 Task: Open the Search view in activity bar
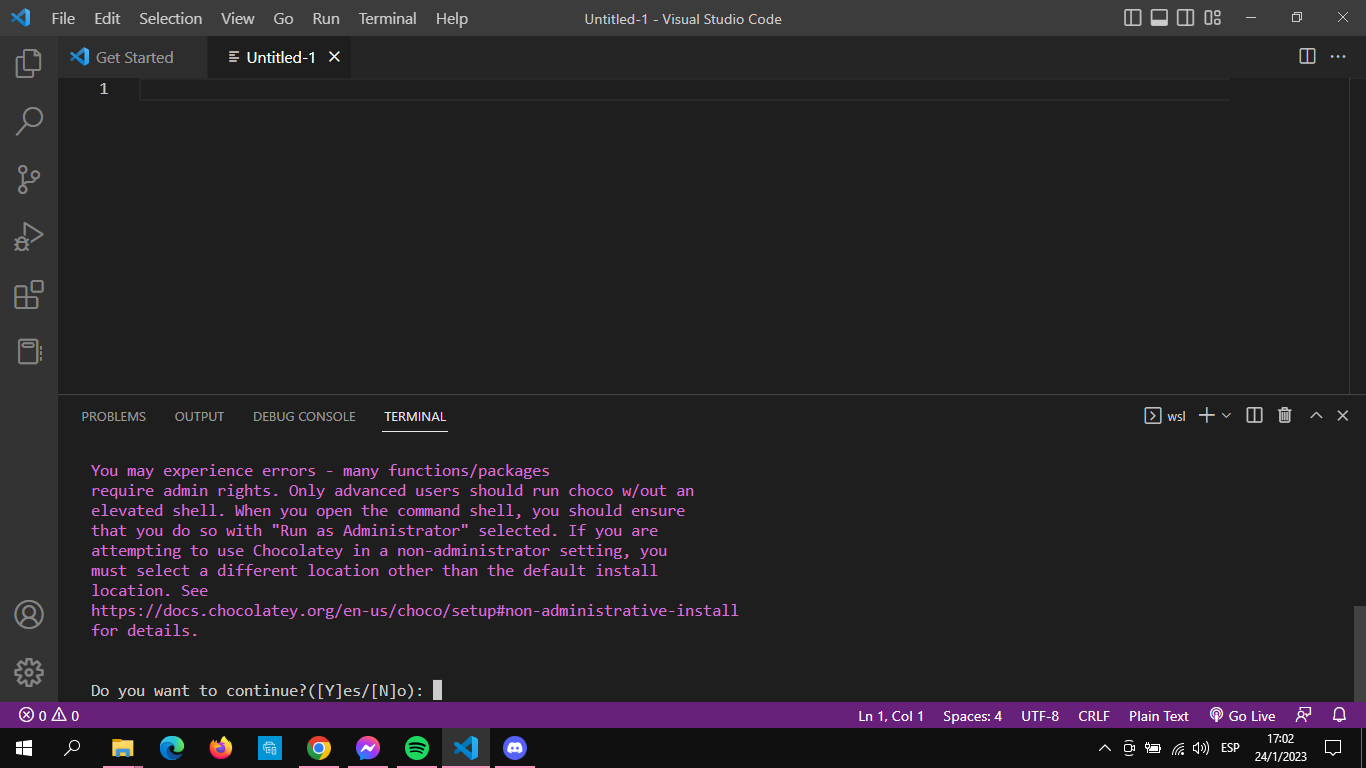(x=29, y=121)
